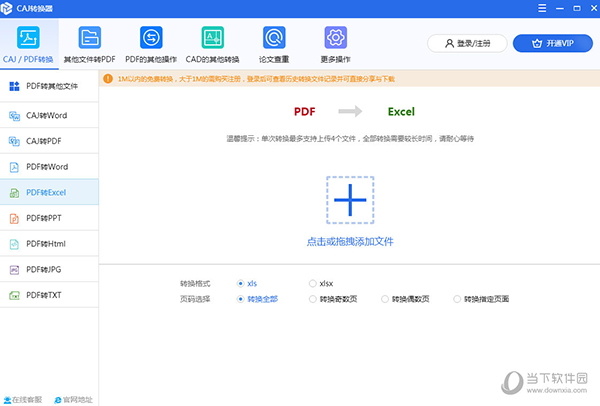The height and width of the screenshot is (406, 600).
Task: Click the PDF转JPG sidebar icon
Action: pos(14,270)
